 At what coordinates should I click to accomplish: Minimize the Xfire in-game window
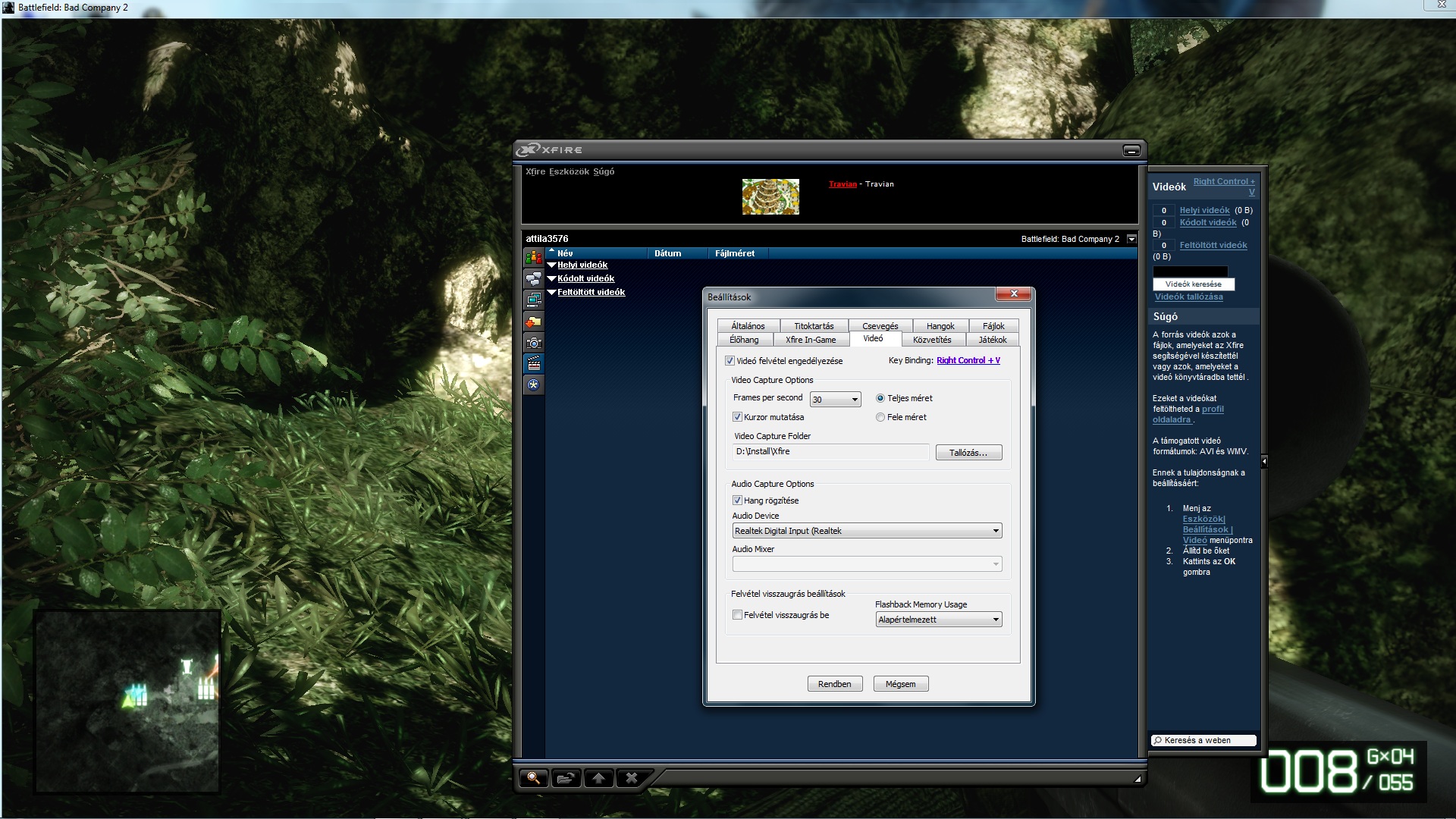(1131, 150)
